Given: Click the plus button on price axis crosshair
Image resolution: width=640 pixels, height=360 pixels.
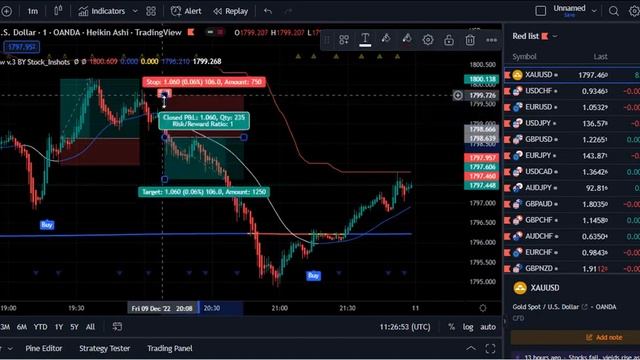Looking at the screenshot, I should (458, 96).
